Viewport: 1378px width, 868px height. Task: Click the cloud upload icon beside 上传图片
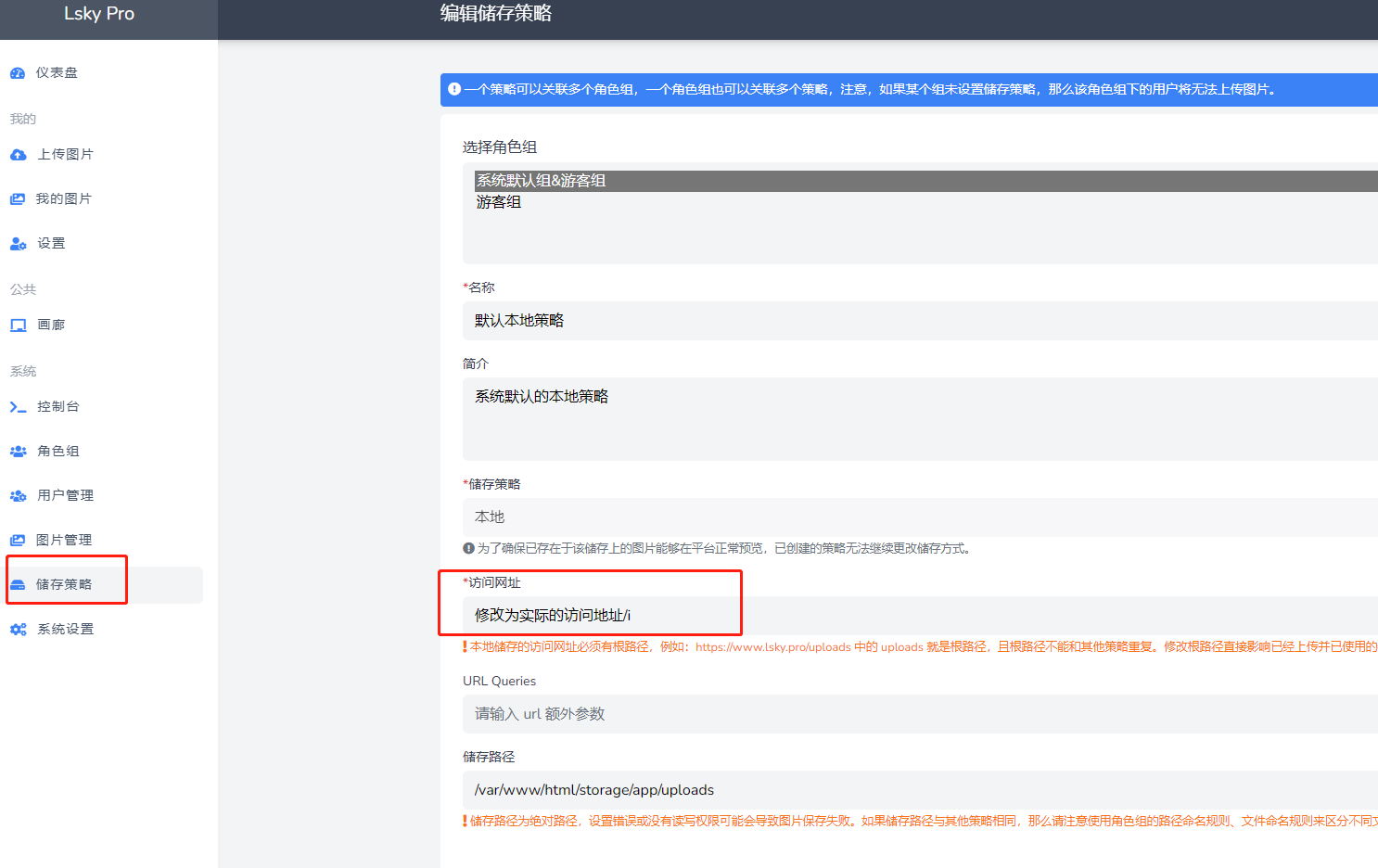click(x=19, y=155)
